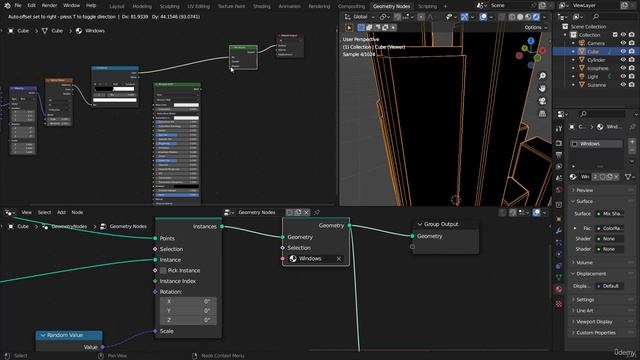The image size is (640, 360).
Task: Click the zoom magnifier icon in the 3D viewport
Action: (x=542, y=76)
